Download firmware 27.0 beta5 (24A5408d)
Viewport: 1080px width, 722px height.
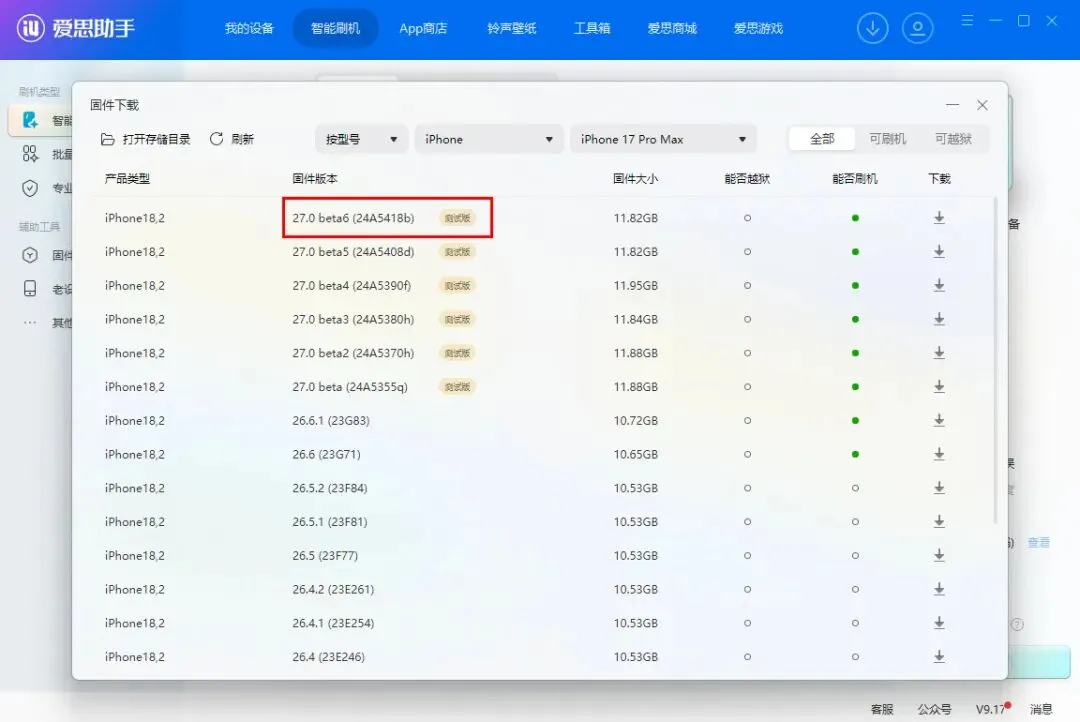pyautogui.click(x=939, y=251)
